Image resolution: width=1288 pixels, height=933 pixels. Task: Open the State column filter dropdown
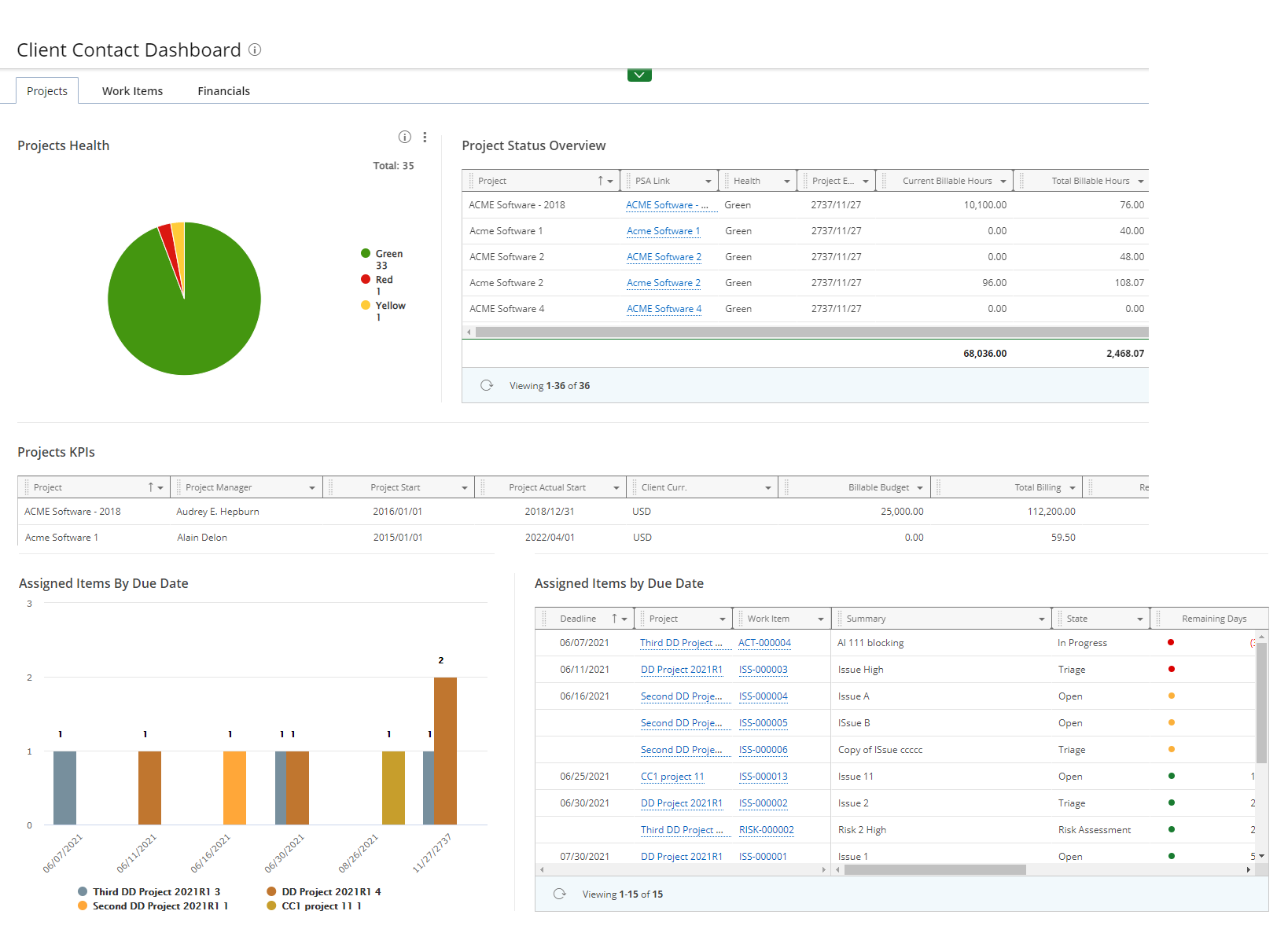(1139, 619)
